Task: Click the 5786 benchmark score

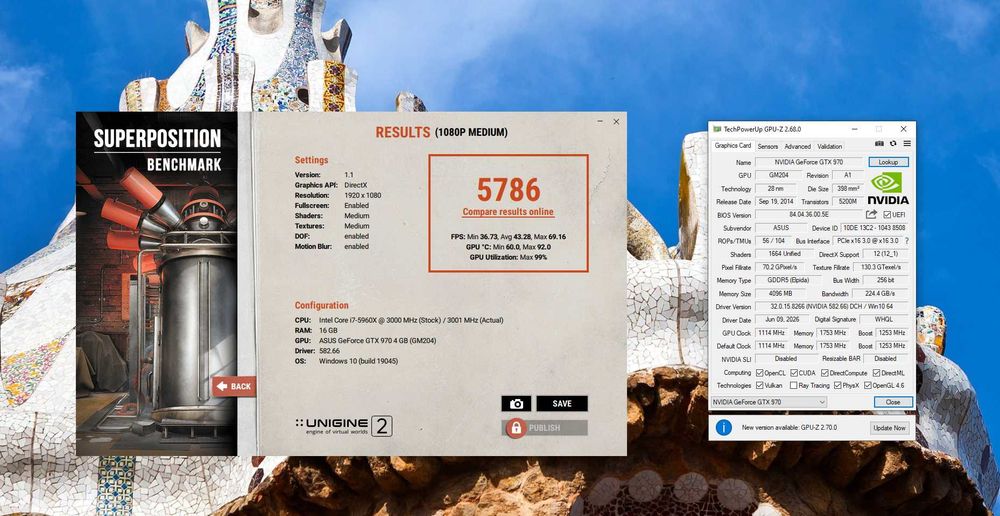Action: [x=508, y=190]
